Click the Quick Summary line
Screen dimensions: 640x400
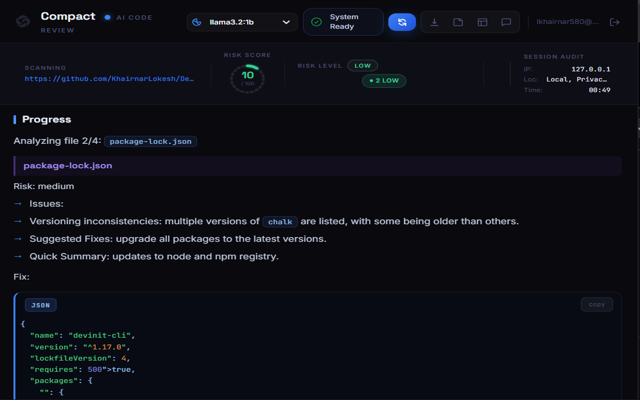pyautogui.click(x=154, y=256)
